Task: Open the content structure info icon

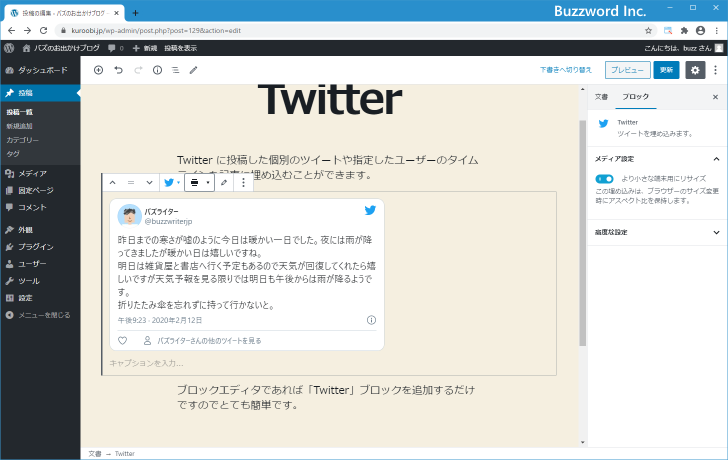Action: point(157,70)
